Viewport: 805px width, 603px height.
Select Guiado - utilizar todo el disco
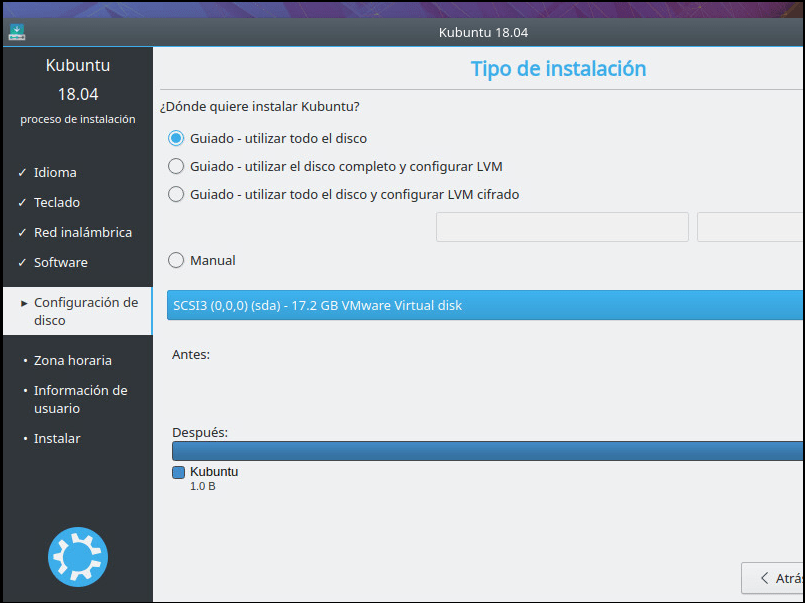[176, 138]
